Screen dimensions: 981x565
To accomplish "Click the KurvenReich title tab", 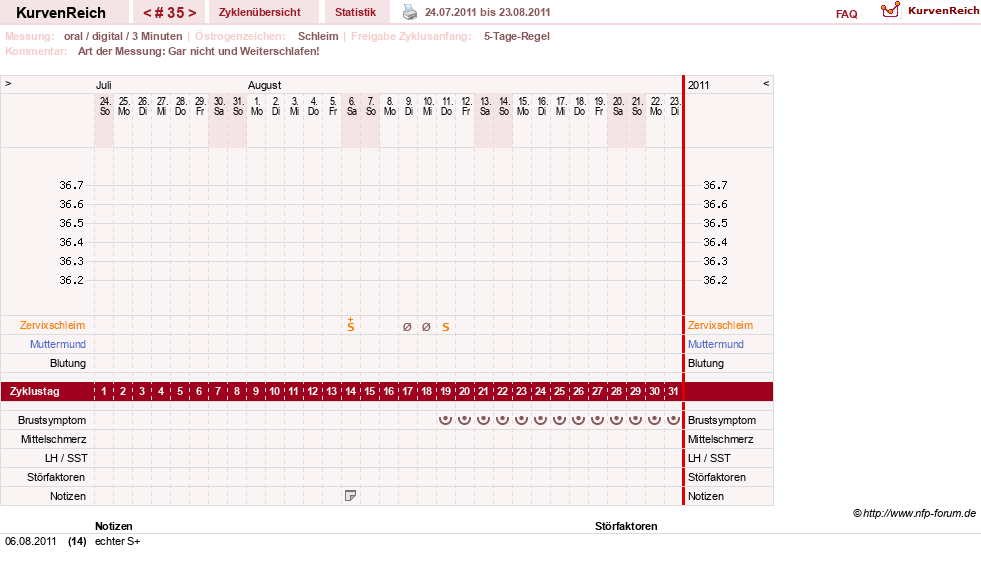I will tap(61, 13).
